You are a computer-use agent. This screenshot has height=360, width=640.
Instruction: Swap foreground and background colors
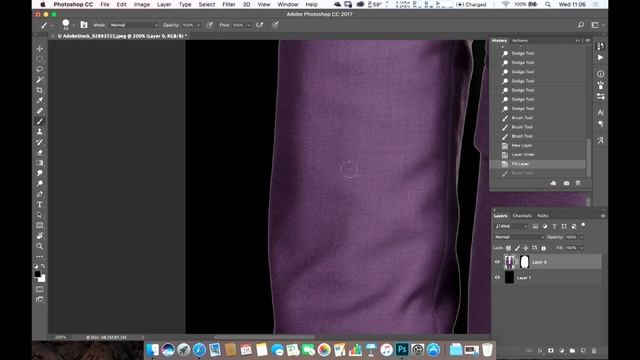point(43,266)
